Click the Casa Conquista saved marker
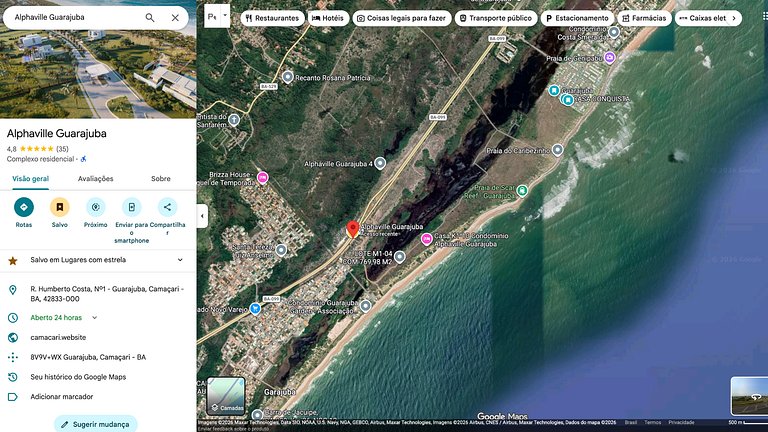This screenshot has width=768, height=432. [568, 100]
